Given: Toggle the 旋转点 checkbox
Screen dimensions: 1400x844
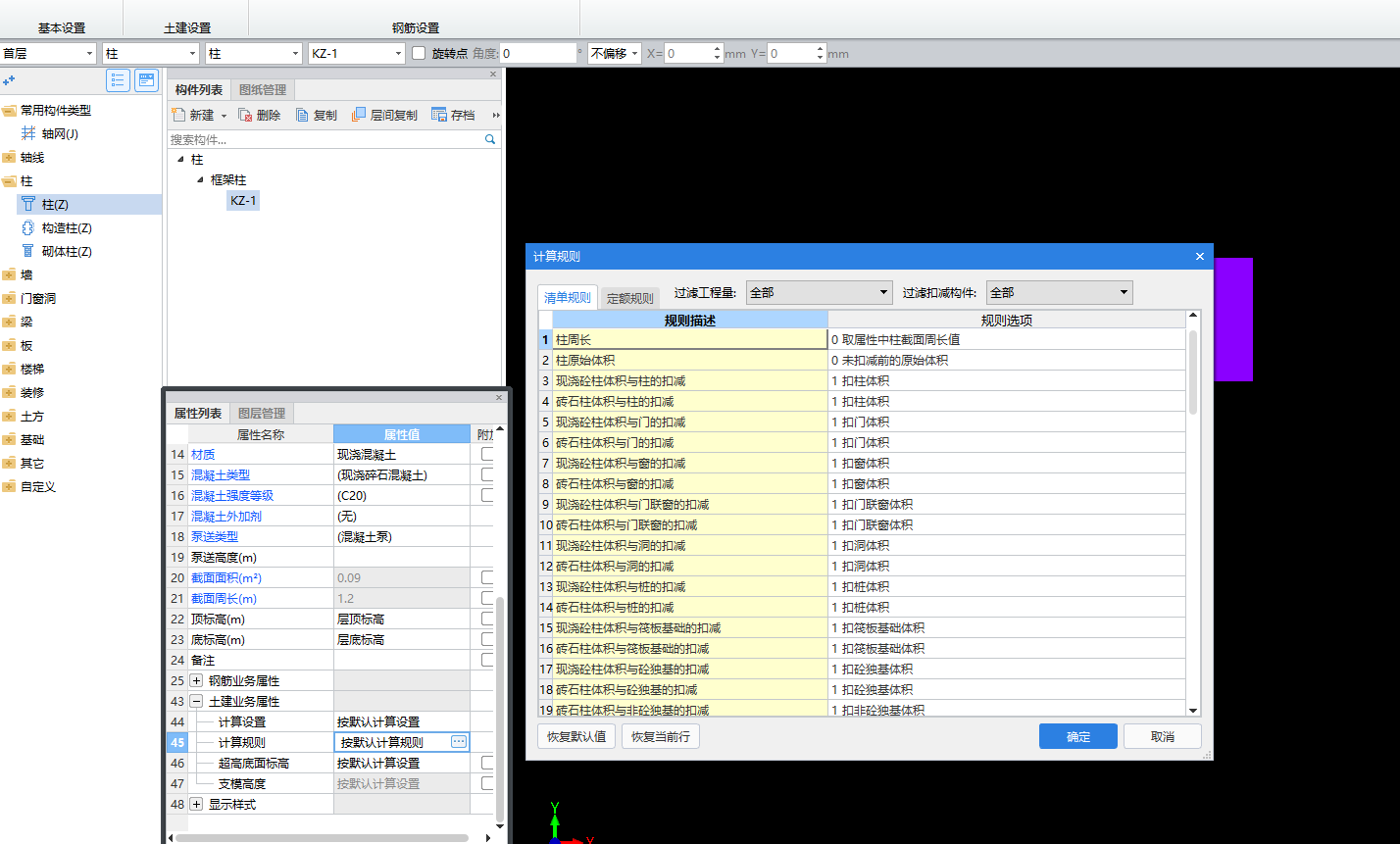Looking at the screenshot, I should (419, 53).
